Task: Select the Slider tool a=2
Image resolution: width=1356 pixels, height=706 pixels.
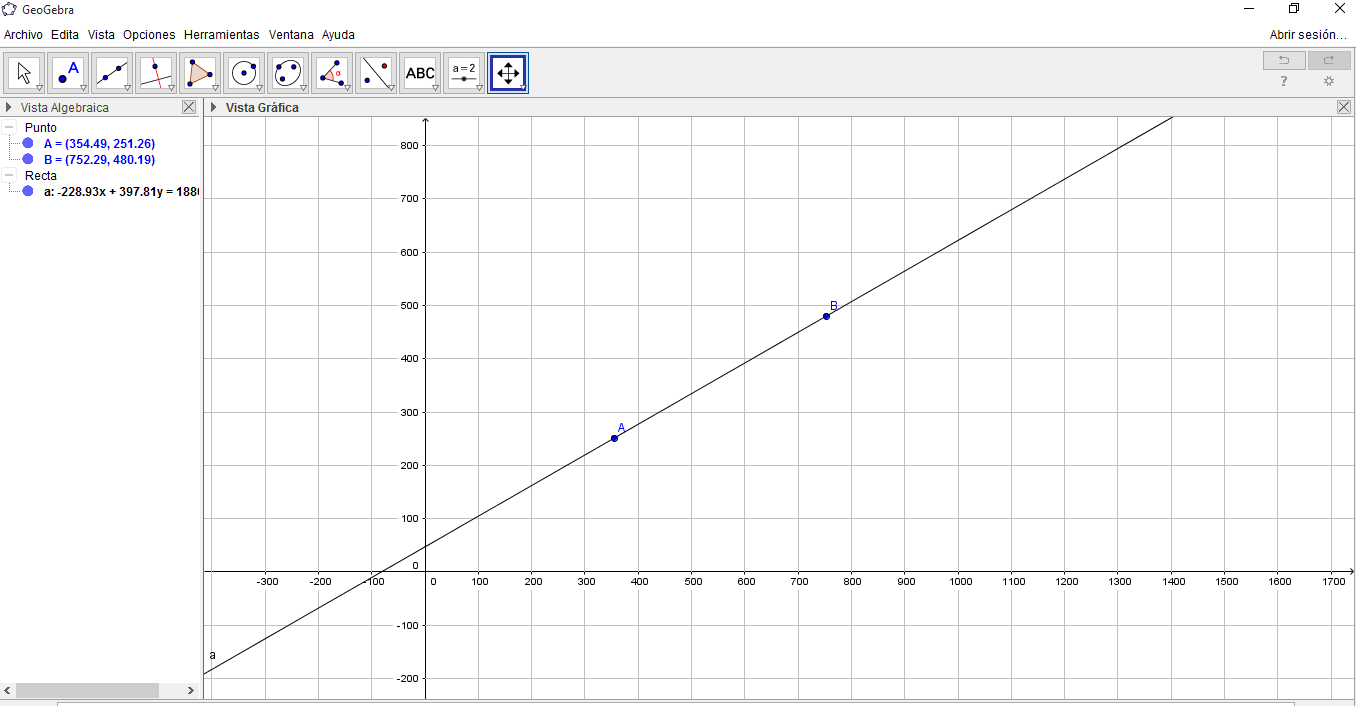Action: coord(463,71)
